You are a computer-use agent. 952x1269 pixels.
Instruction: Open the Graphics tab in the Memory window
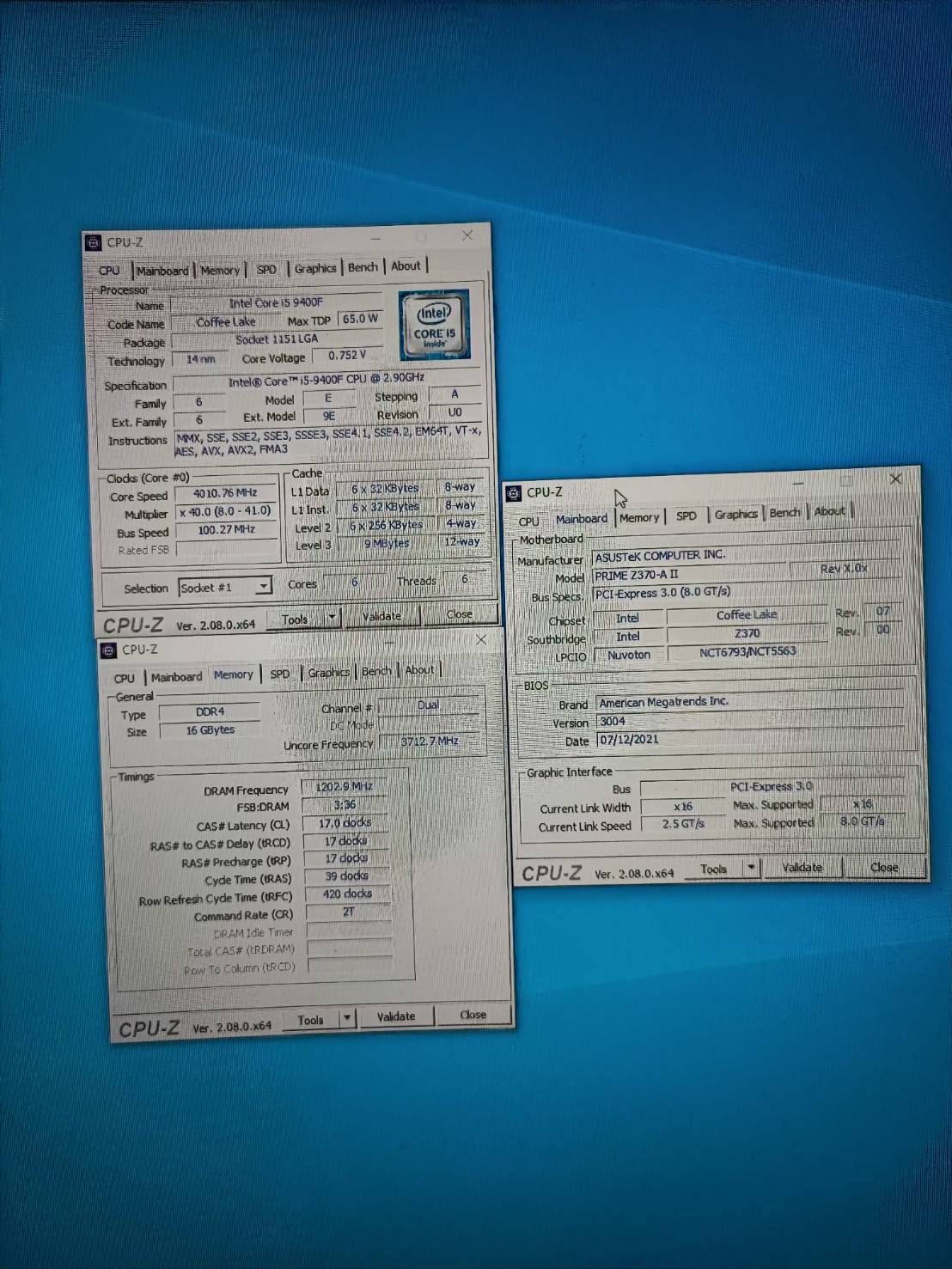(x=329, y=673)
